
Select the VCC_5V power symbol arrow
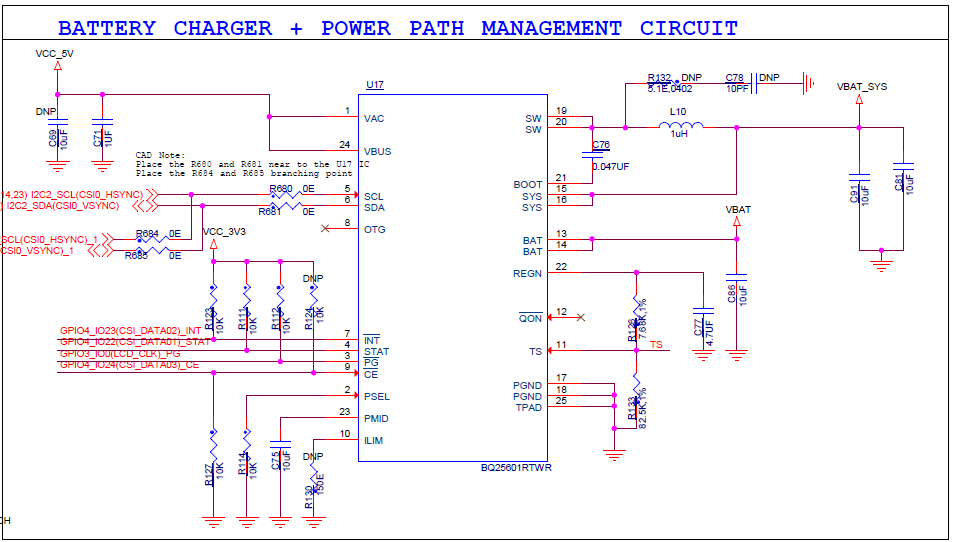[x=58, y=66]
